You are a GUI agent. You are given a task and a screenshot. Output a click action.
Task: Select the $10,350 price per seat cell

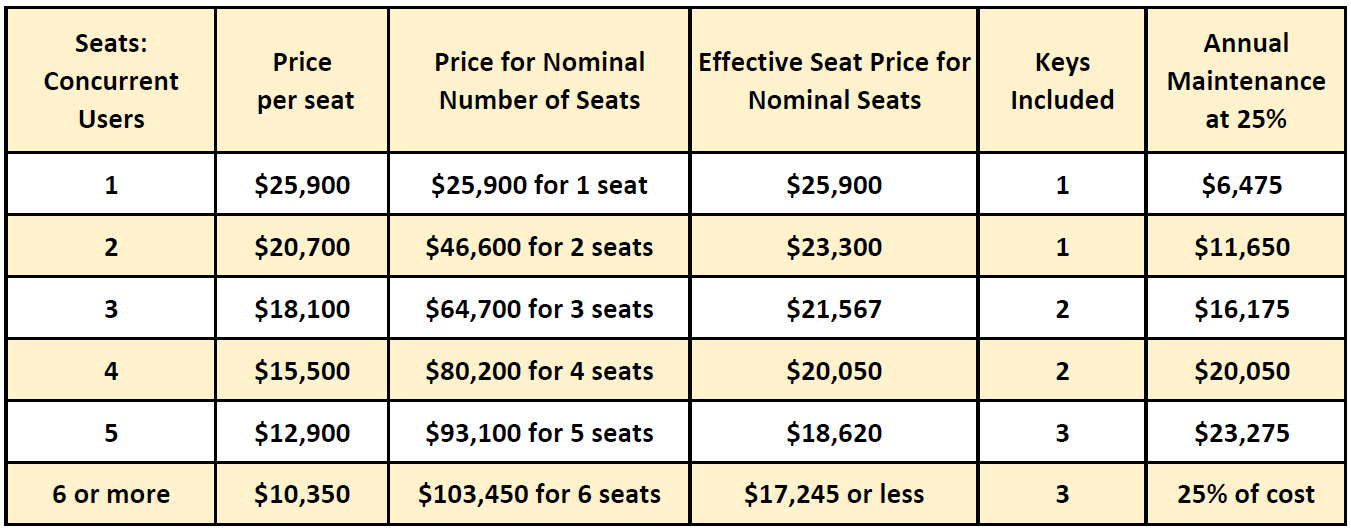point(302,494)
